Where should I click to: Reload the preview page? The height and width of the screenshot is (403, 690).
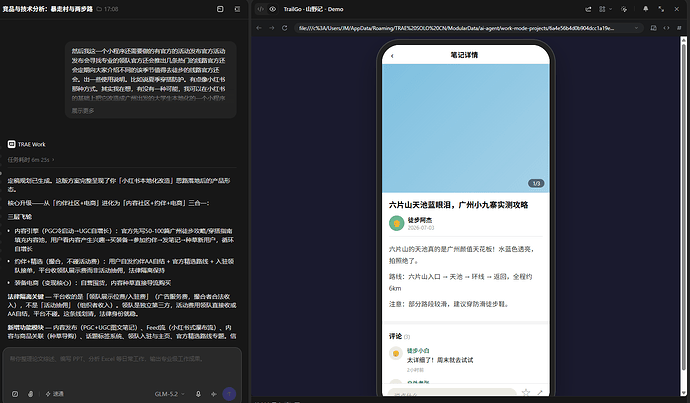(285, 28)
